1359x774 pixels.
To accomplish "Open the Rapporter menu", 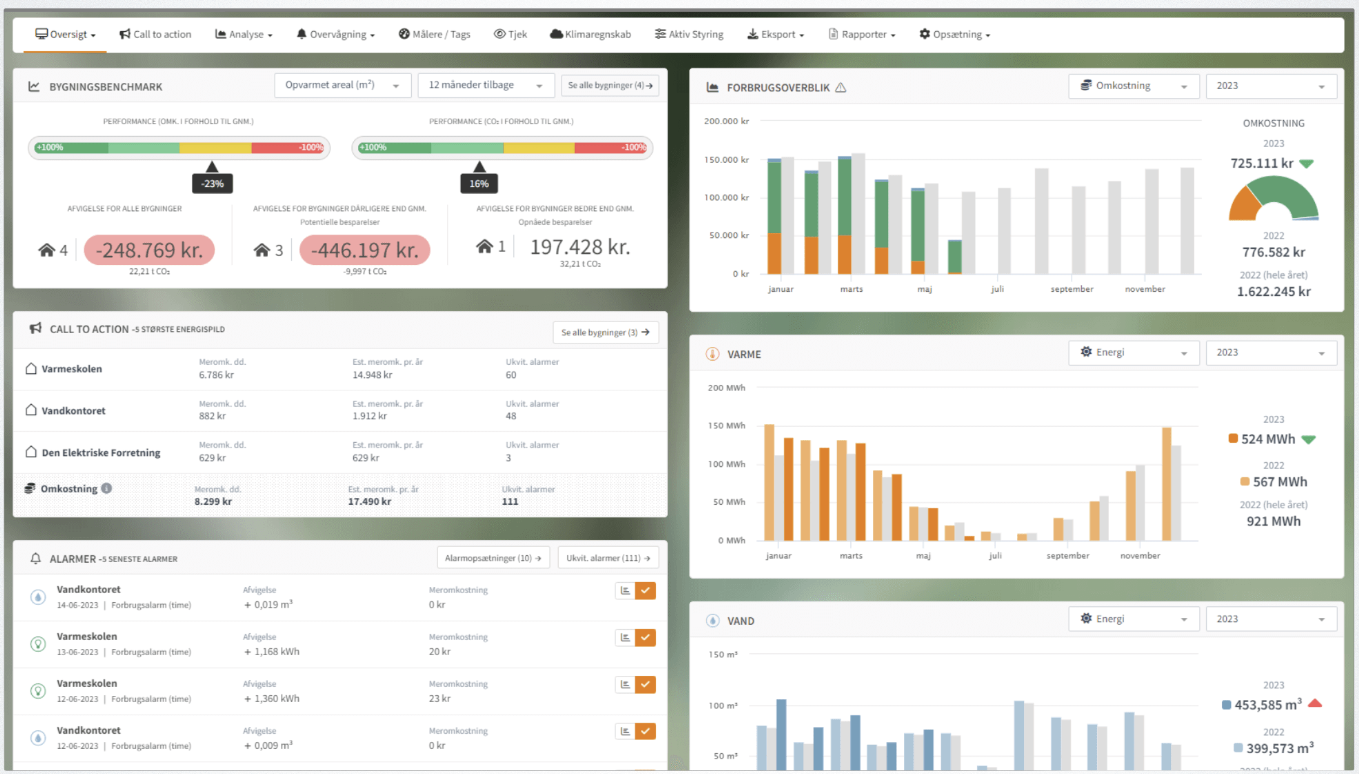I will coord(862,34).
